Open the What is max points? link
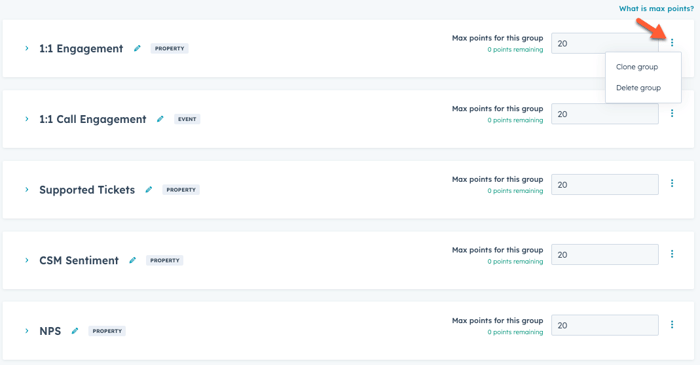 click(x=656, y=8)
